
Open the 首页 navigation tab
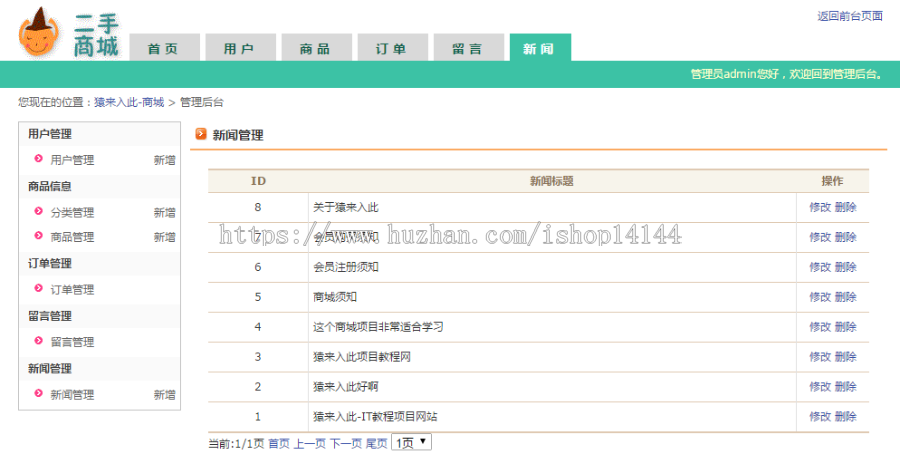(x=164, y=48)
